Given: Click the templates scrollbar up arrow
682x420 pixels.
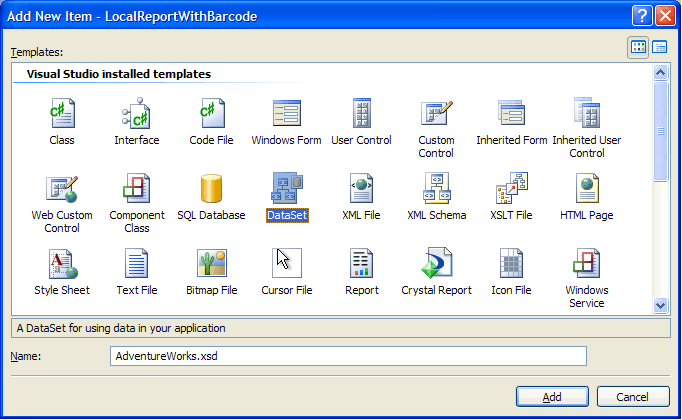Looking at the screenshot, I should click(660, 72).
